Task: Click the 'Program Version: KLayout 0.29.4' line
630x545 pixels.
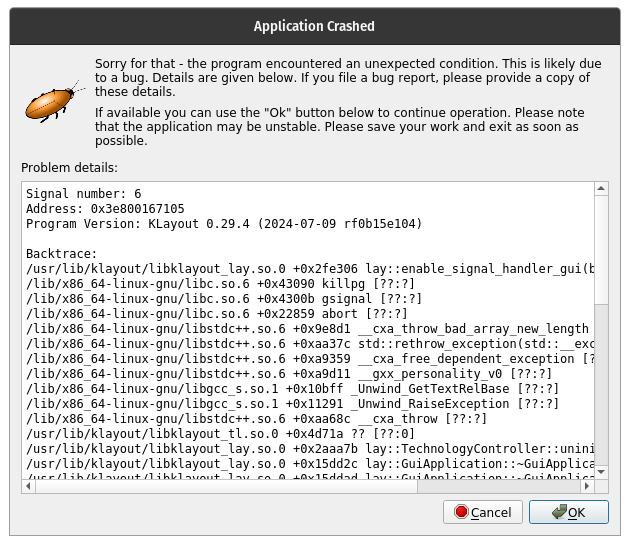Action: tap(224, 223)
